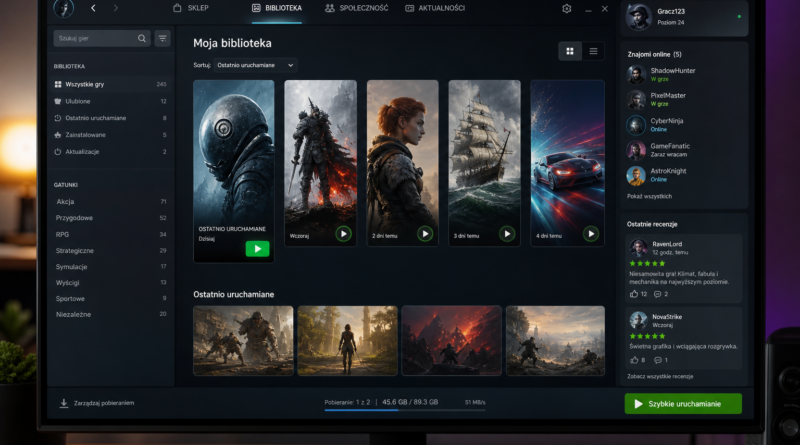
Task: Filter by Niezależne genre
Action: click(x=111, y=314)
